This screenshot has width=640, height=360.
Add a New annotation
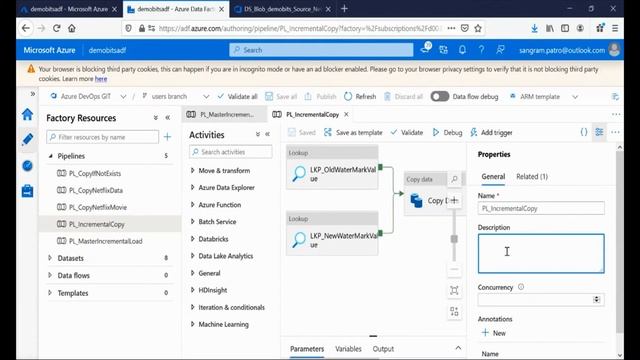click(493, 333)
